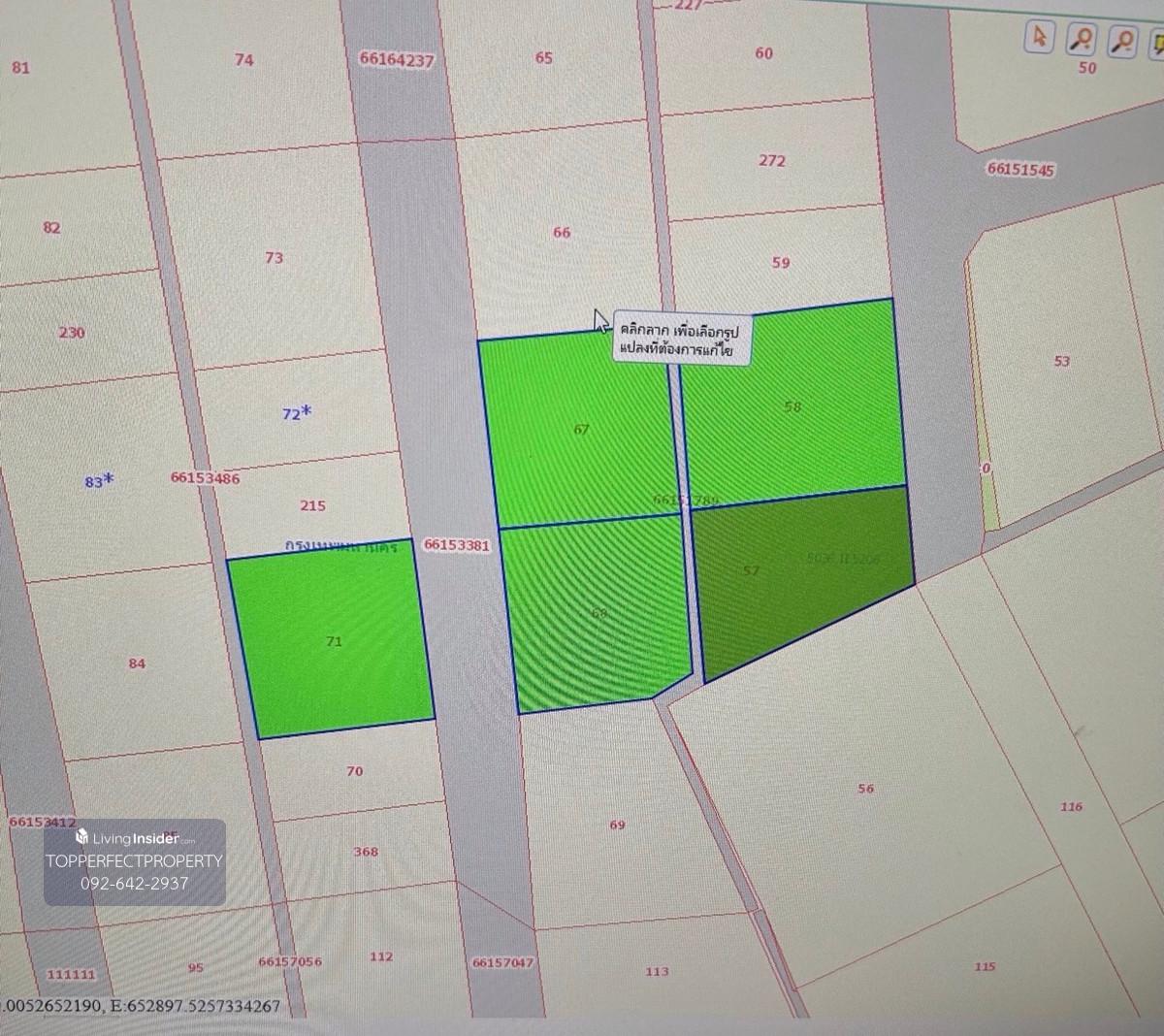Click on land parcel 272
1164x1036 pixels.
(772, 161)
